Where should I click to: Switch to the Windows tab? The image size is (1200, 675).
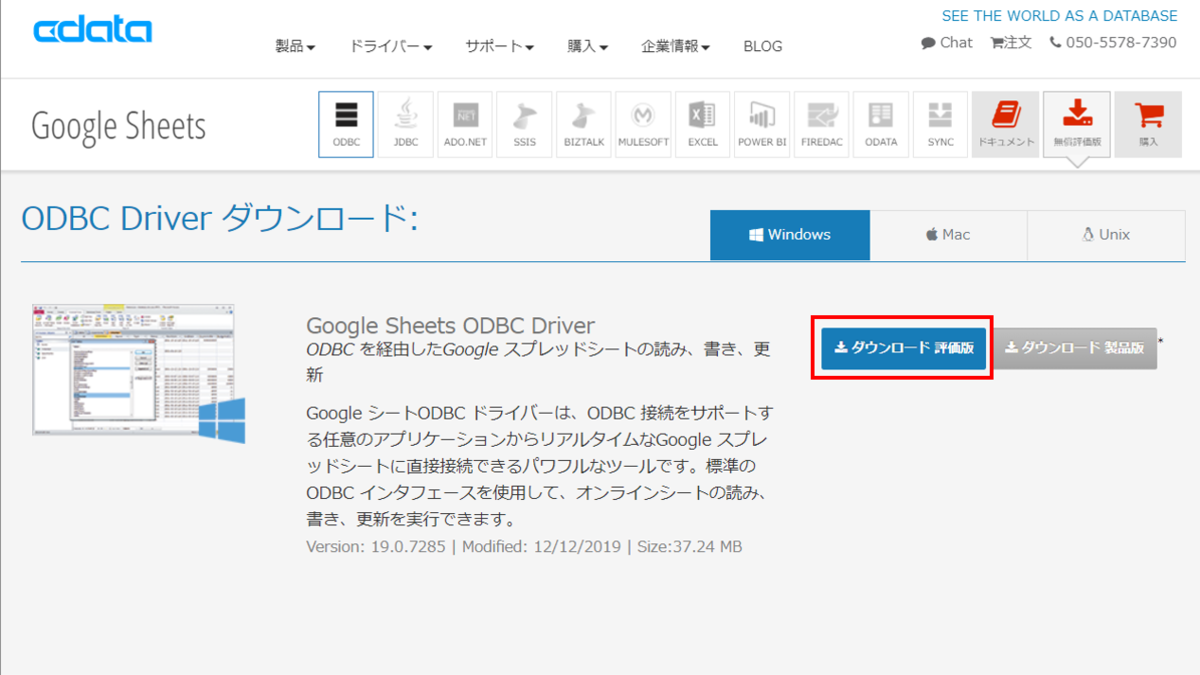790,235
